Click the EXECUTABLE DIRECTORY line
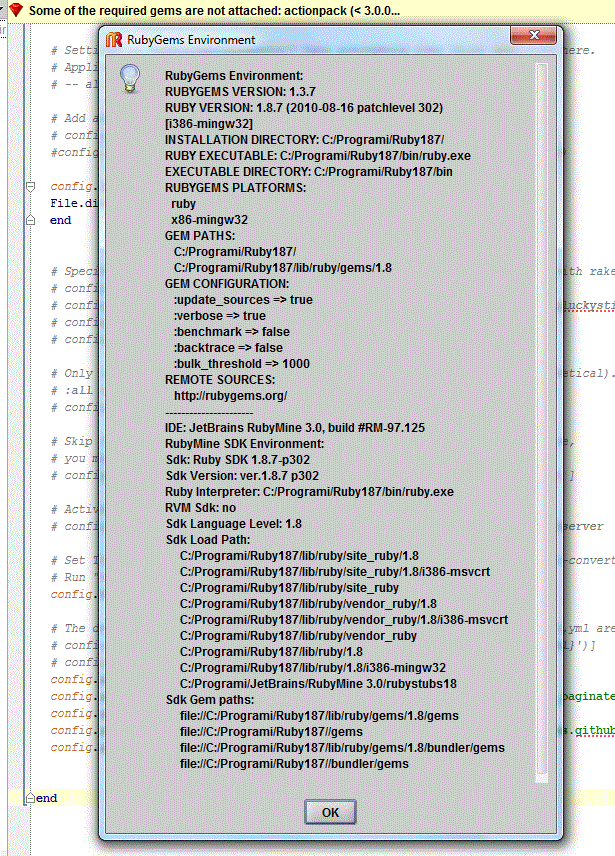Viewport: 615px width, 856px height. tap(308, 171)
